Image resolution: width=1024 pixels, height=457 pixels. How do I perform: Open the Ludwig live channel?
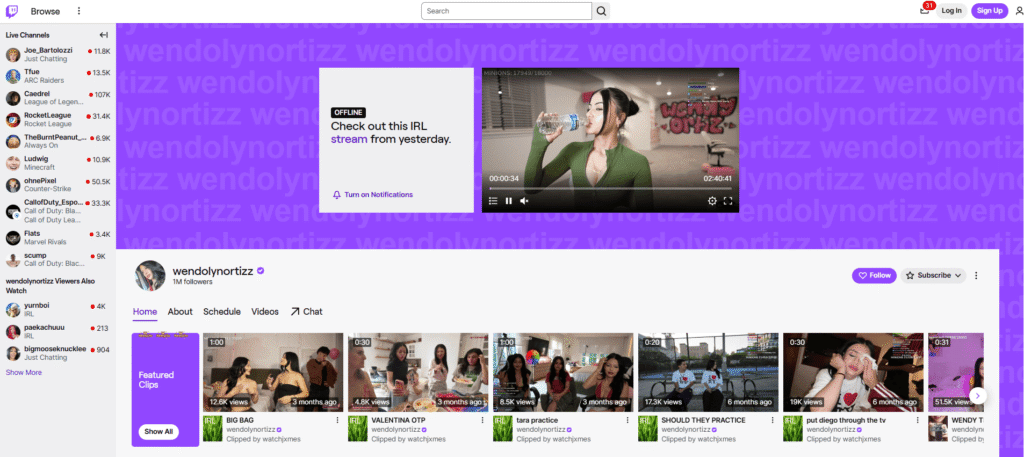click(x=58, y=163)
